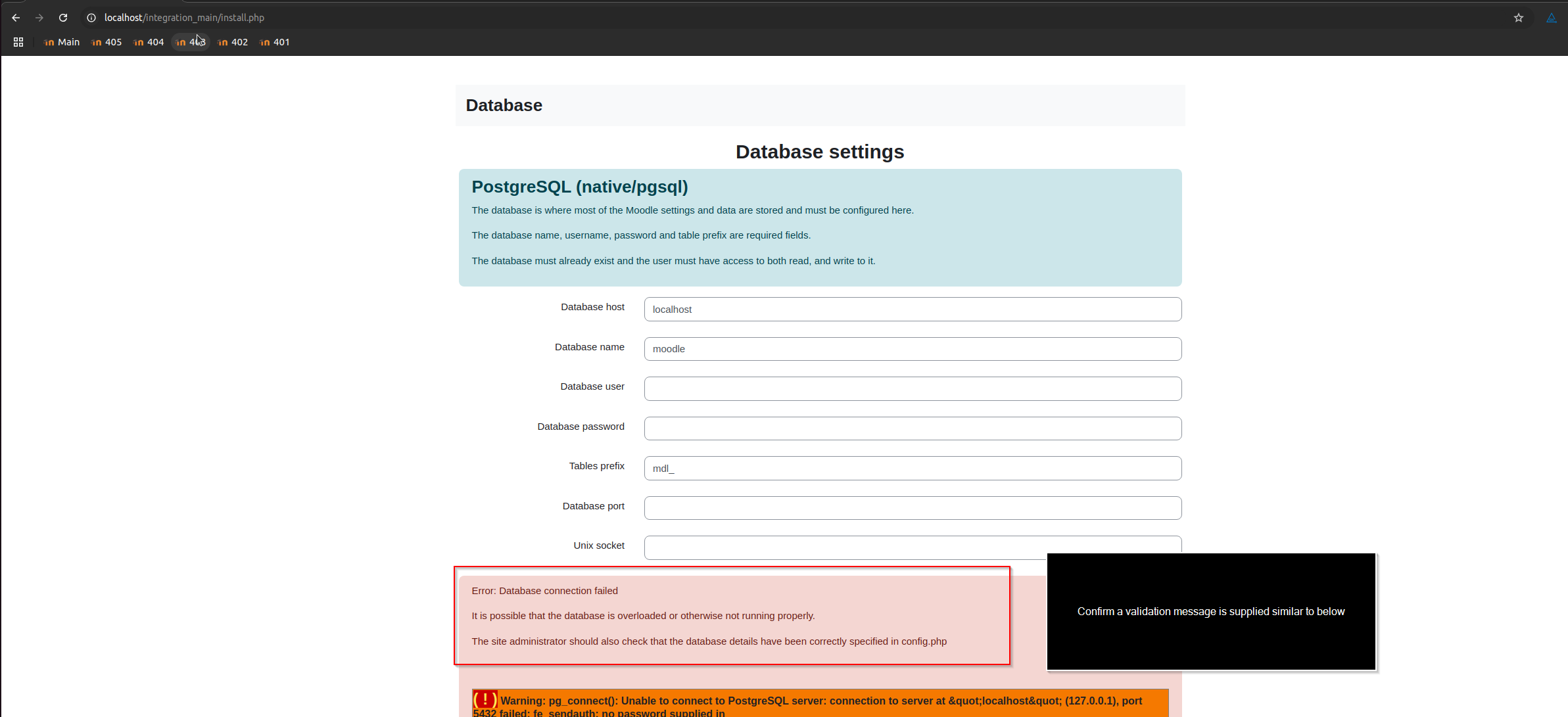Click into the Database password field
The width and height of the screenshot is (1568, 717).
point(913,428)
